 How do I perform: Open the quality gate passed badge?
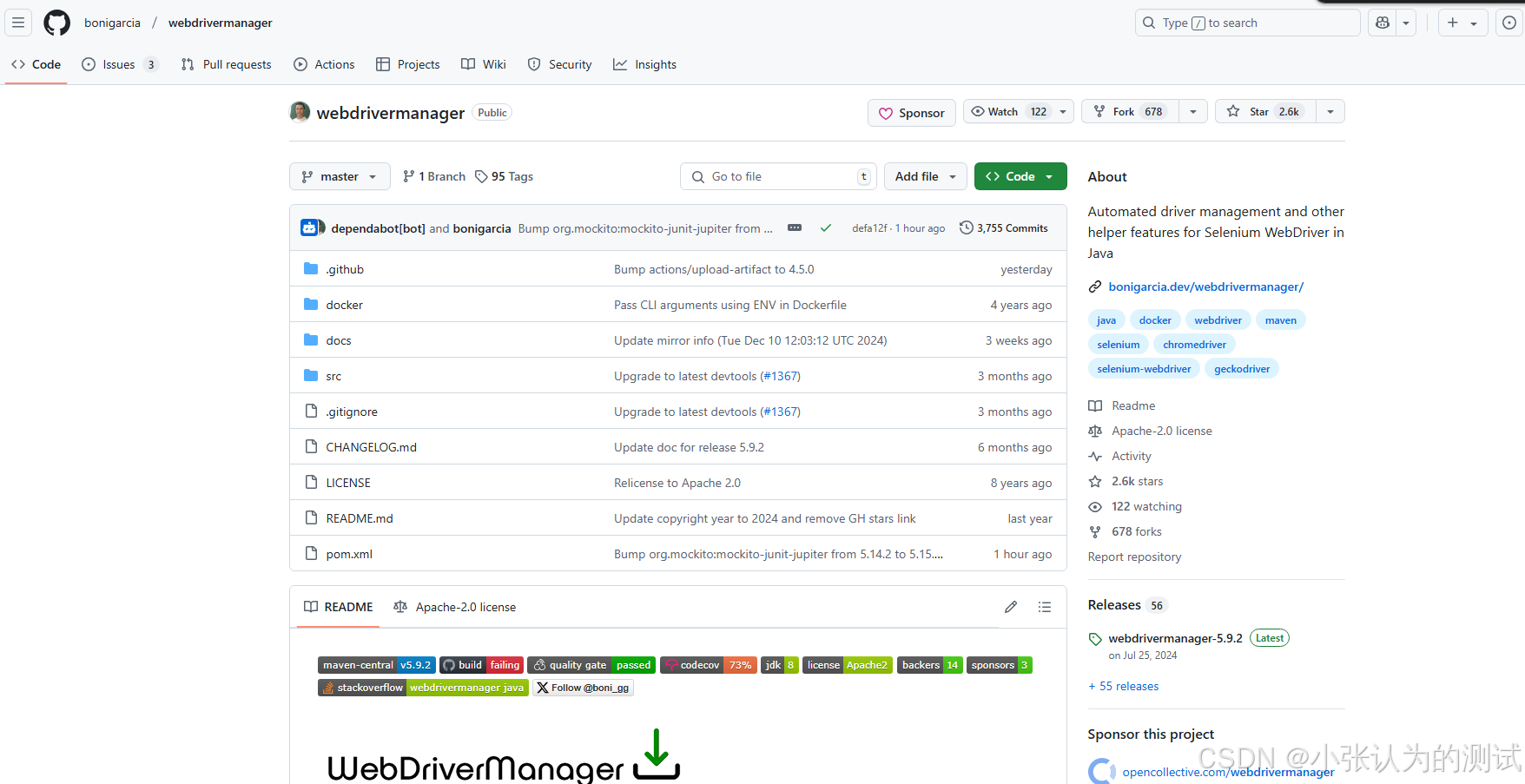point(591,665)
